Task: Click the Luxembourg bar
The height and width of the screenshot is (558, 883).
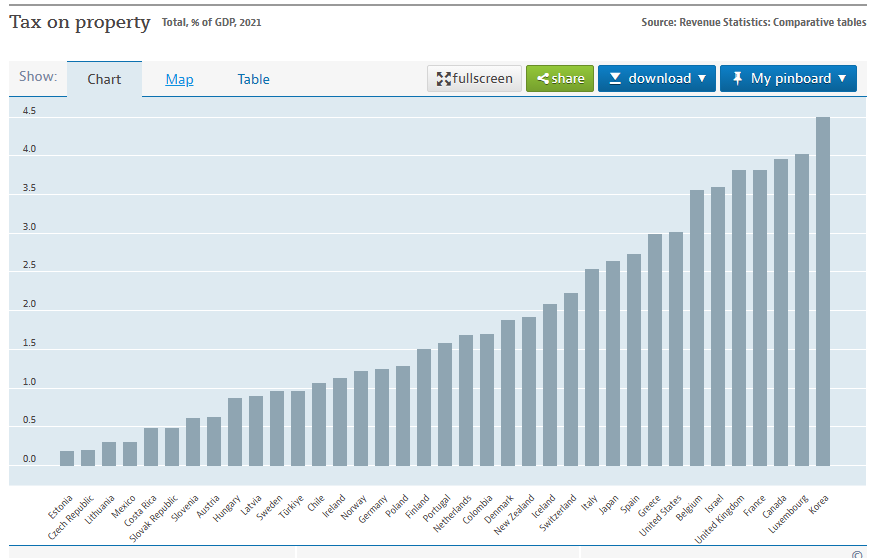Action: [x=802, y=310]
